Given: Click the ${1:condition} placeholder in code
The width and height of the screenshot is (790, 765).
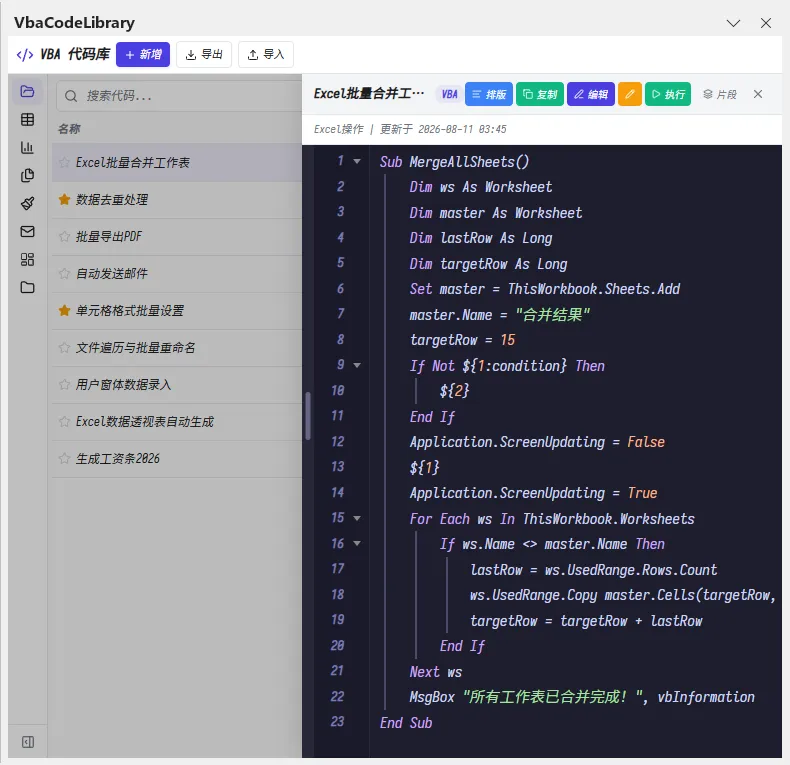Looking at the screenshot, I should click(514, 366).
